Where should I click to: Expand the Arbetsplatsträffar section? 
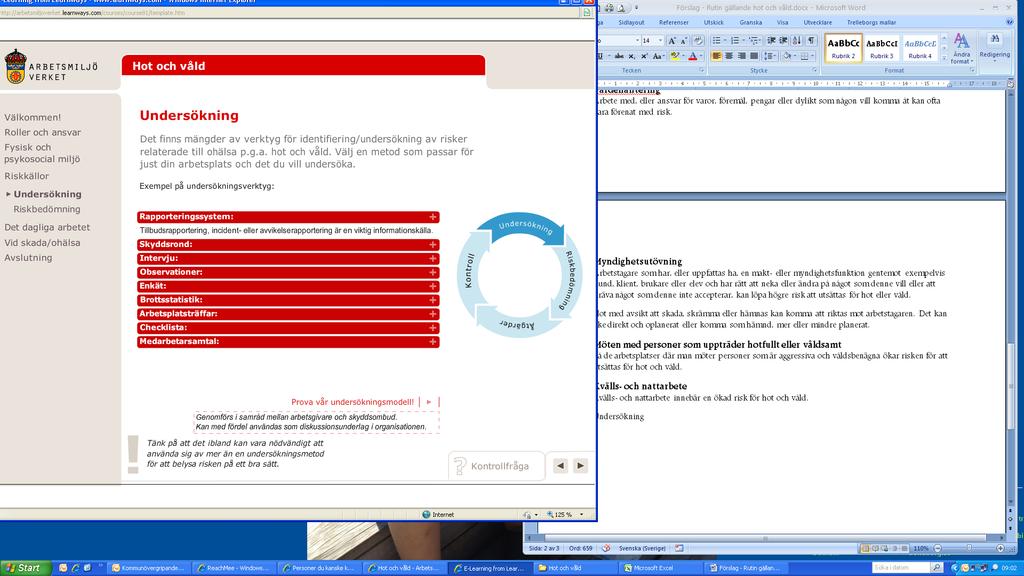tap(288, 314)
